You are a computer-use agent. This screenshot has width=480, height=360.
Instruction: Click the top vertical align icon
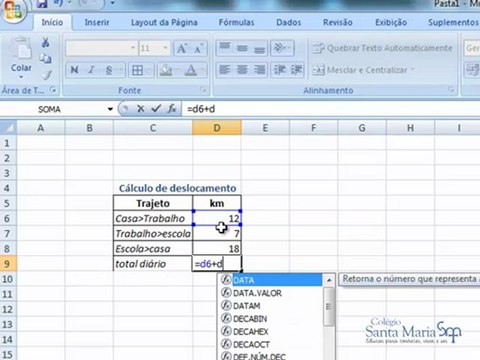pyautogui.click(x=225, y=48)
